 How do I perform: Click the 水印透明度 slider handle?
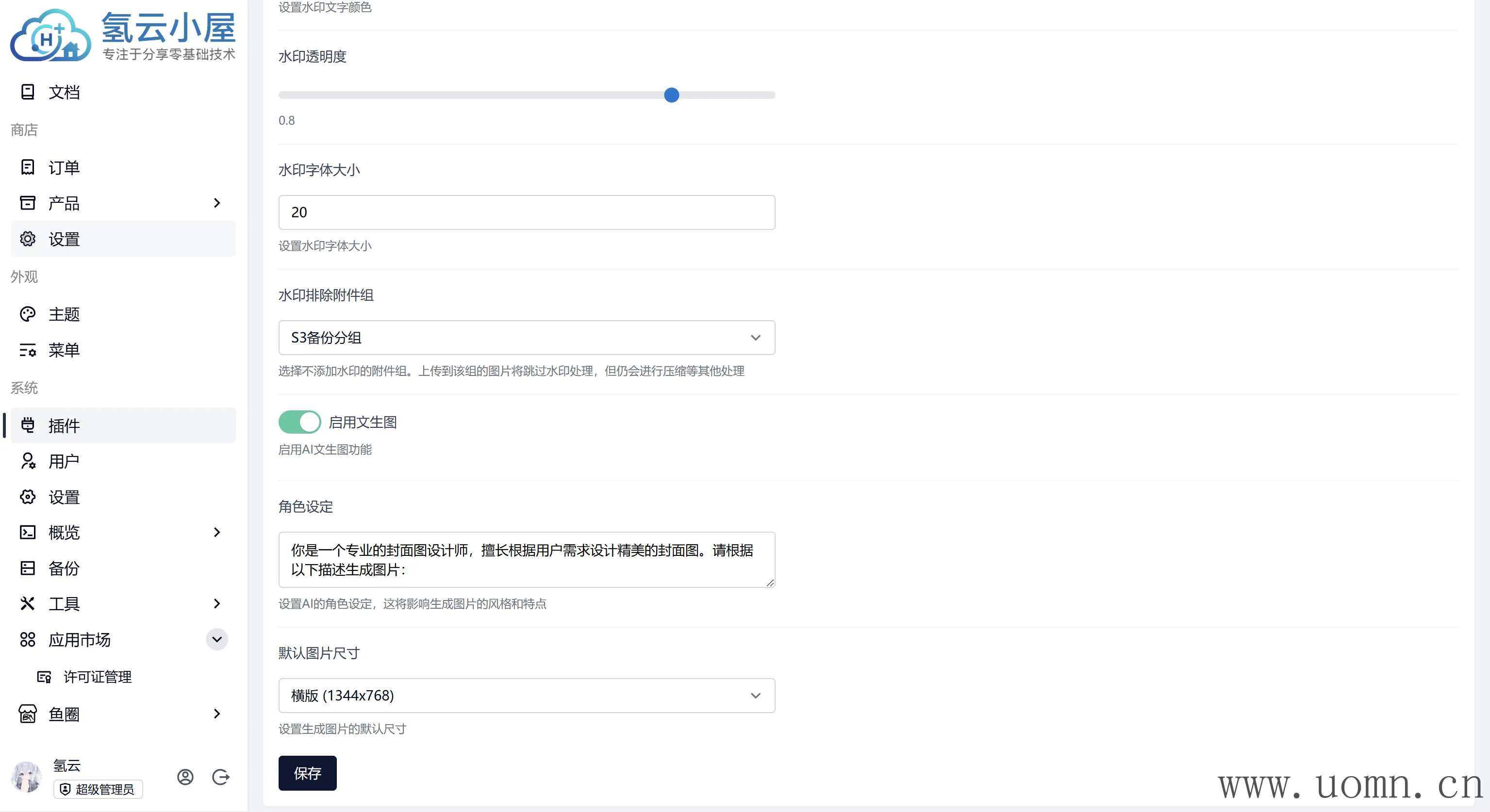672,95
